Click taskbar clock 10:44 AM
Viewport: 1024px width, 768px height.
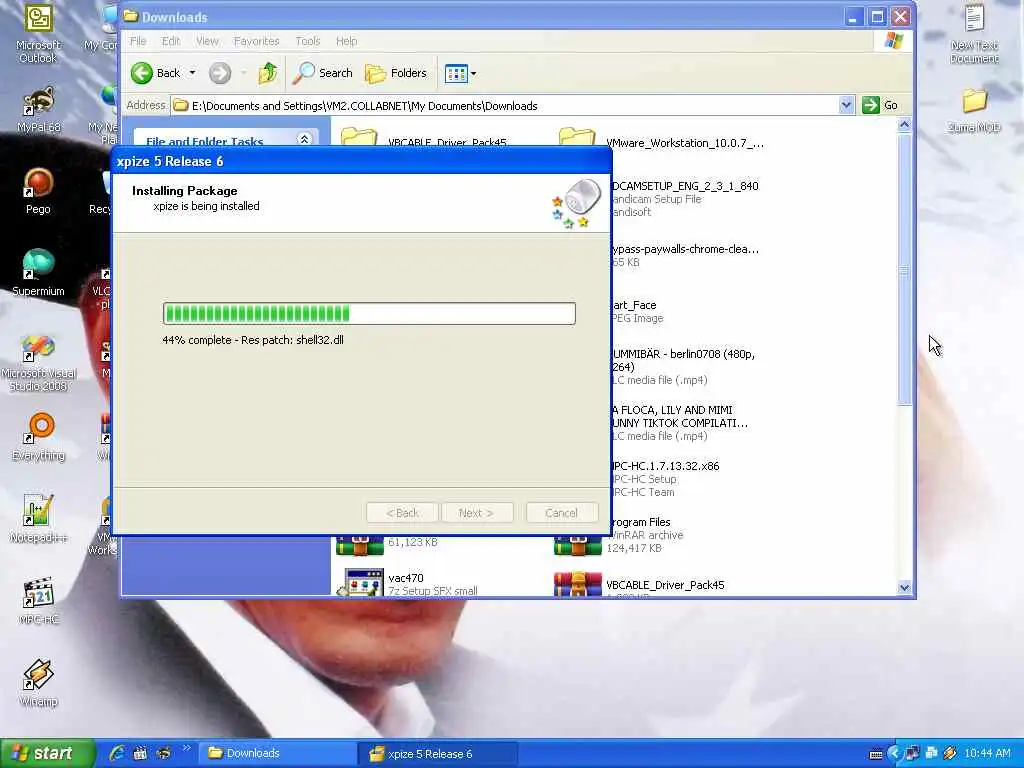tap(987, 754)
